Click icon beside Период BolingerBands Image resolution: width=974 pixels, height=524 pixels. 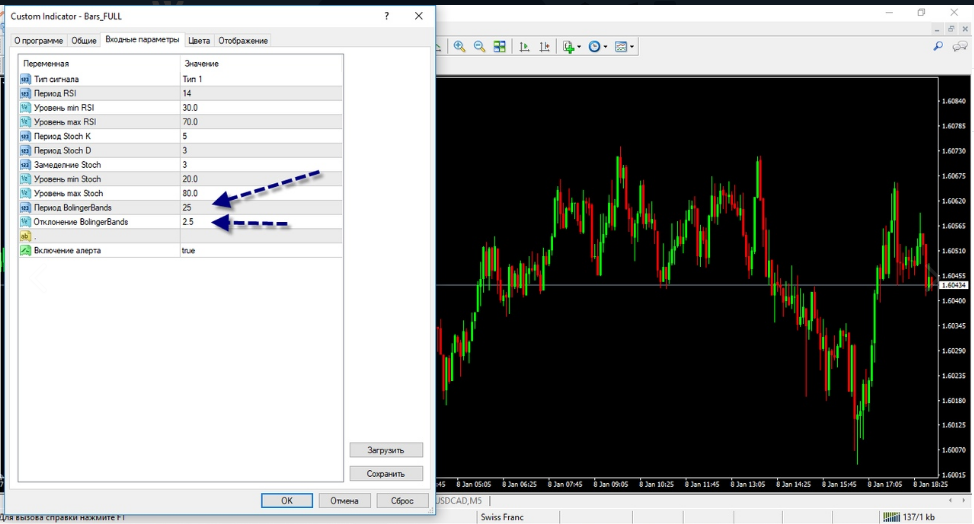25,207
